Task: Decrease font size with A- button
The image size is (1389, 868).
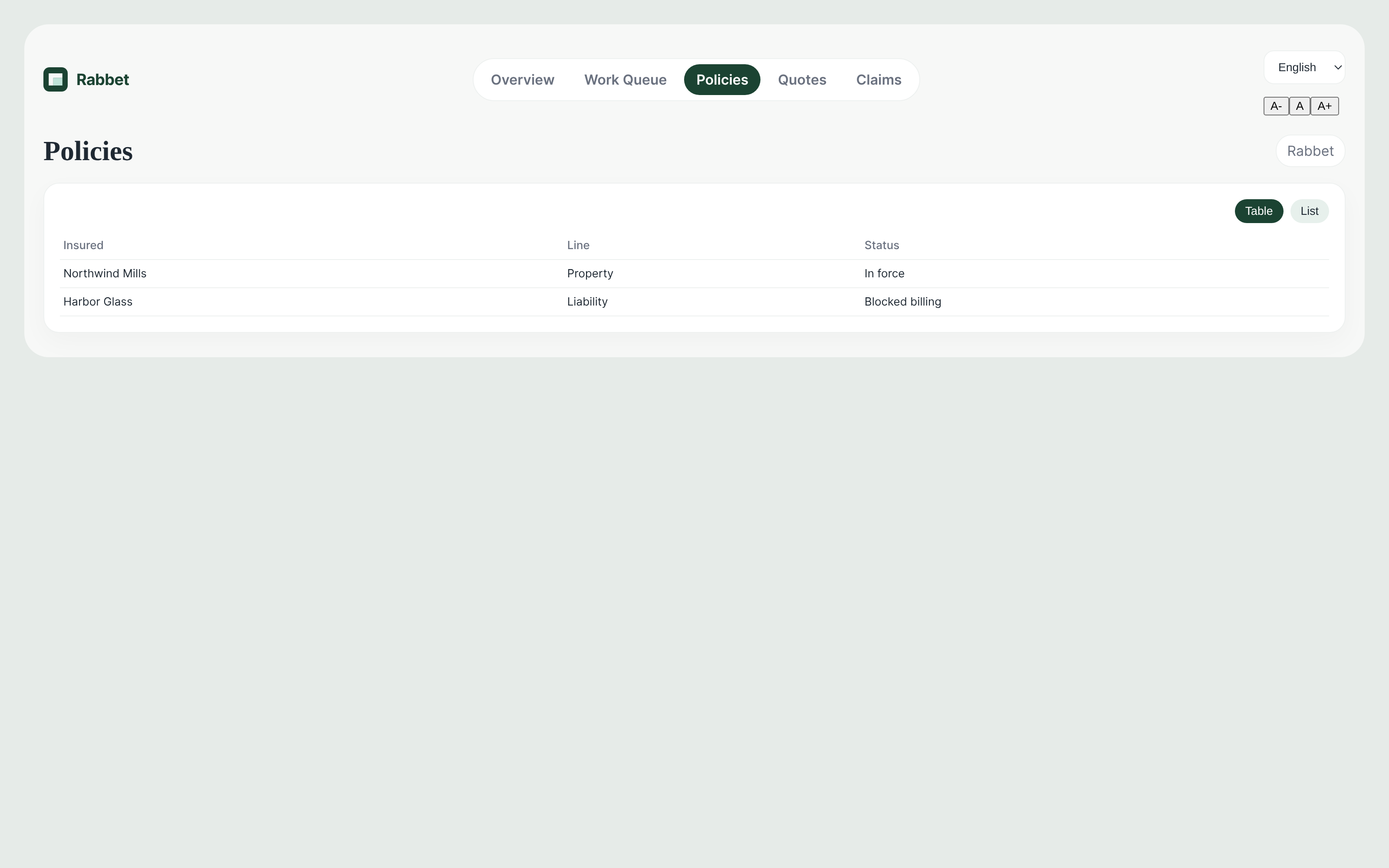Action: [1276, 106]
